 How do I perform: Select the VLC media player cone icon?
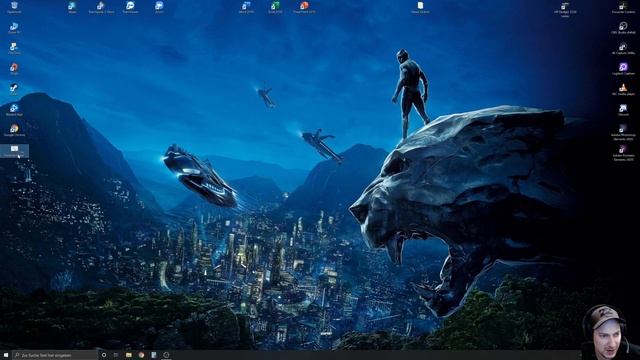[x=623, y=89]
